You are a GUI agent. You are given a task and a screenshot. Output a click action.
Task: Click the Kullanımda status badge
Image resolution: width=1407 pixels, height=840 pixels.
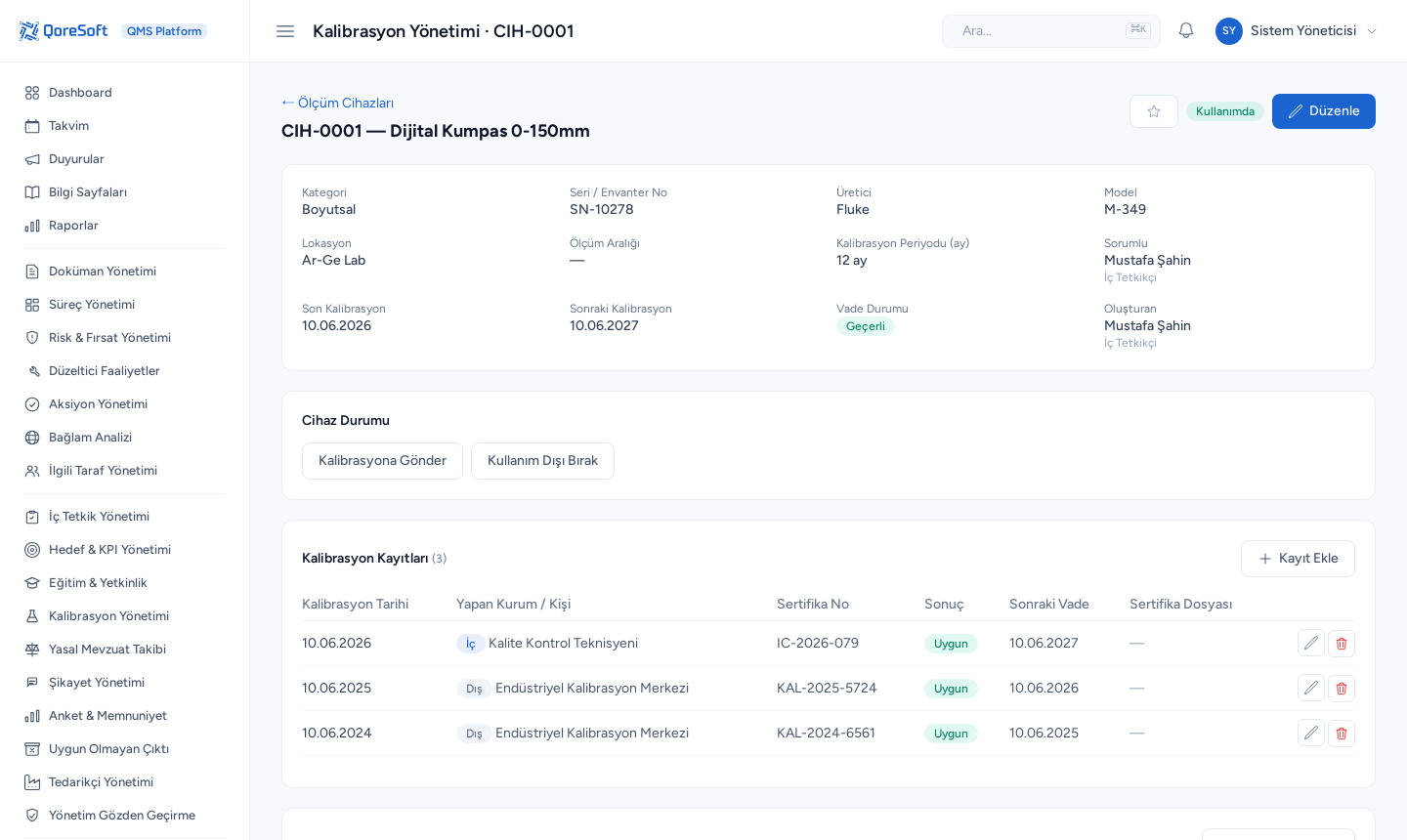tap(1225, 111)
